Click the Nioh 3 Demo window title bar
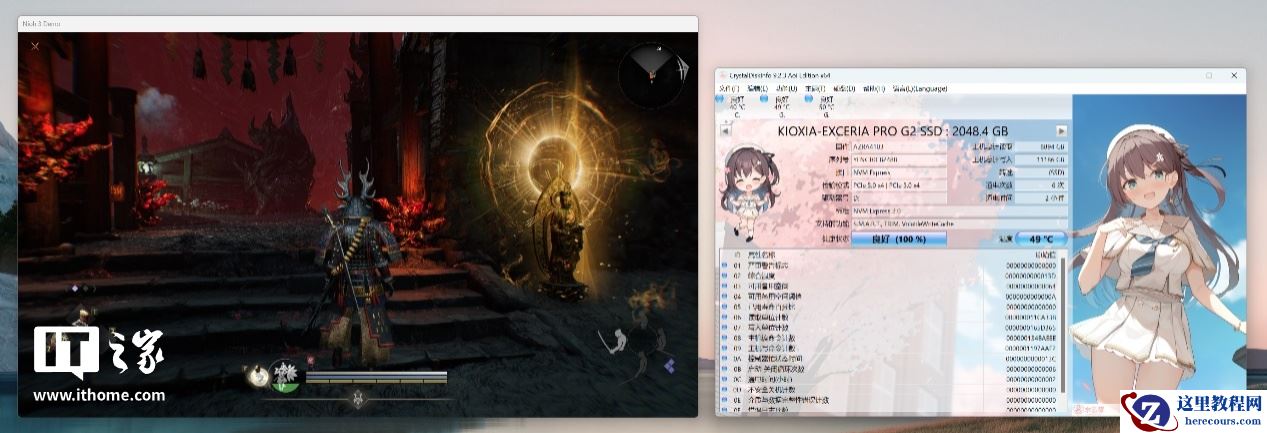This screenshot has height=433, width=1267. click(x=358, y=24)
